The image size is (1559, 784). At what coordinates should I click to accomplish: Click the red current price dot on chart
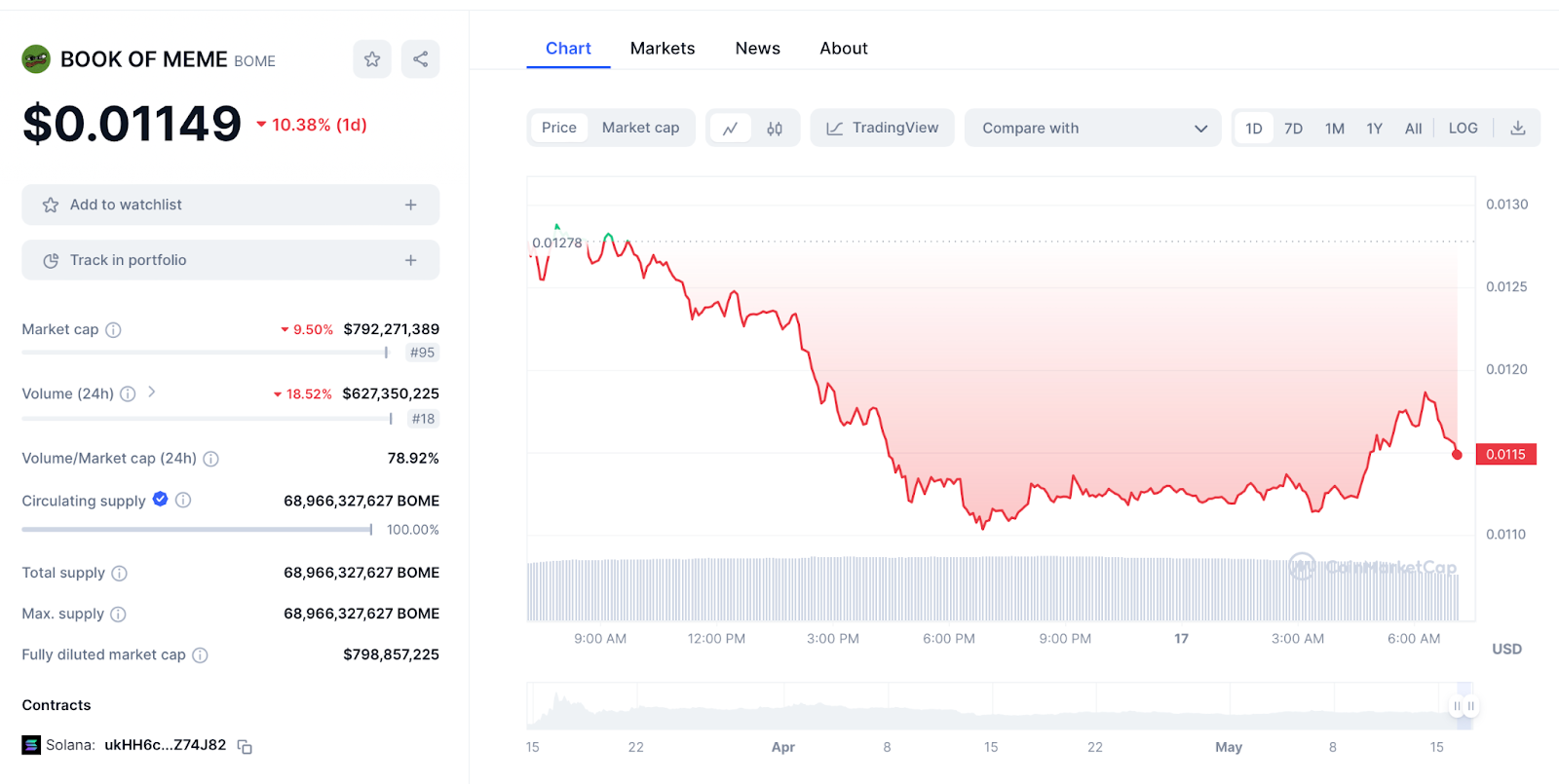pyautogui.click(x=1457, y=455)
